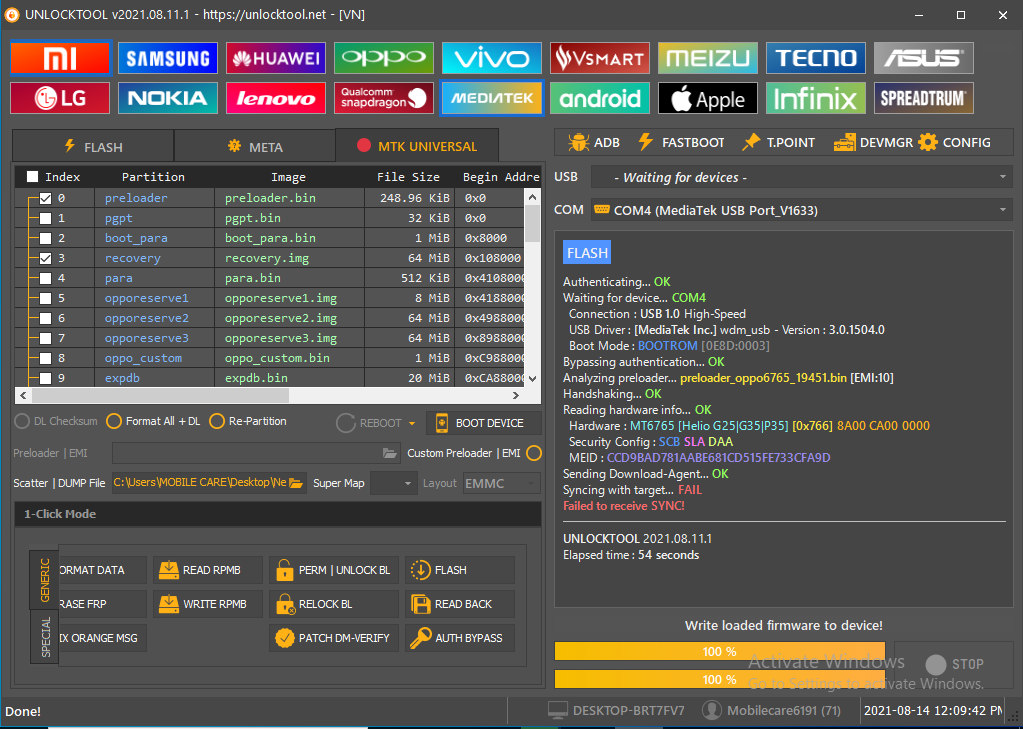Image resolution: width=1023 pixels, height=729 pixels.
Task: Select the Qualcomm Snapdragon tile
Action: coord(384,98)
